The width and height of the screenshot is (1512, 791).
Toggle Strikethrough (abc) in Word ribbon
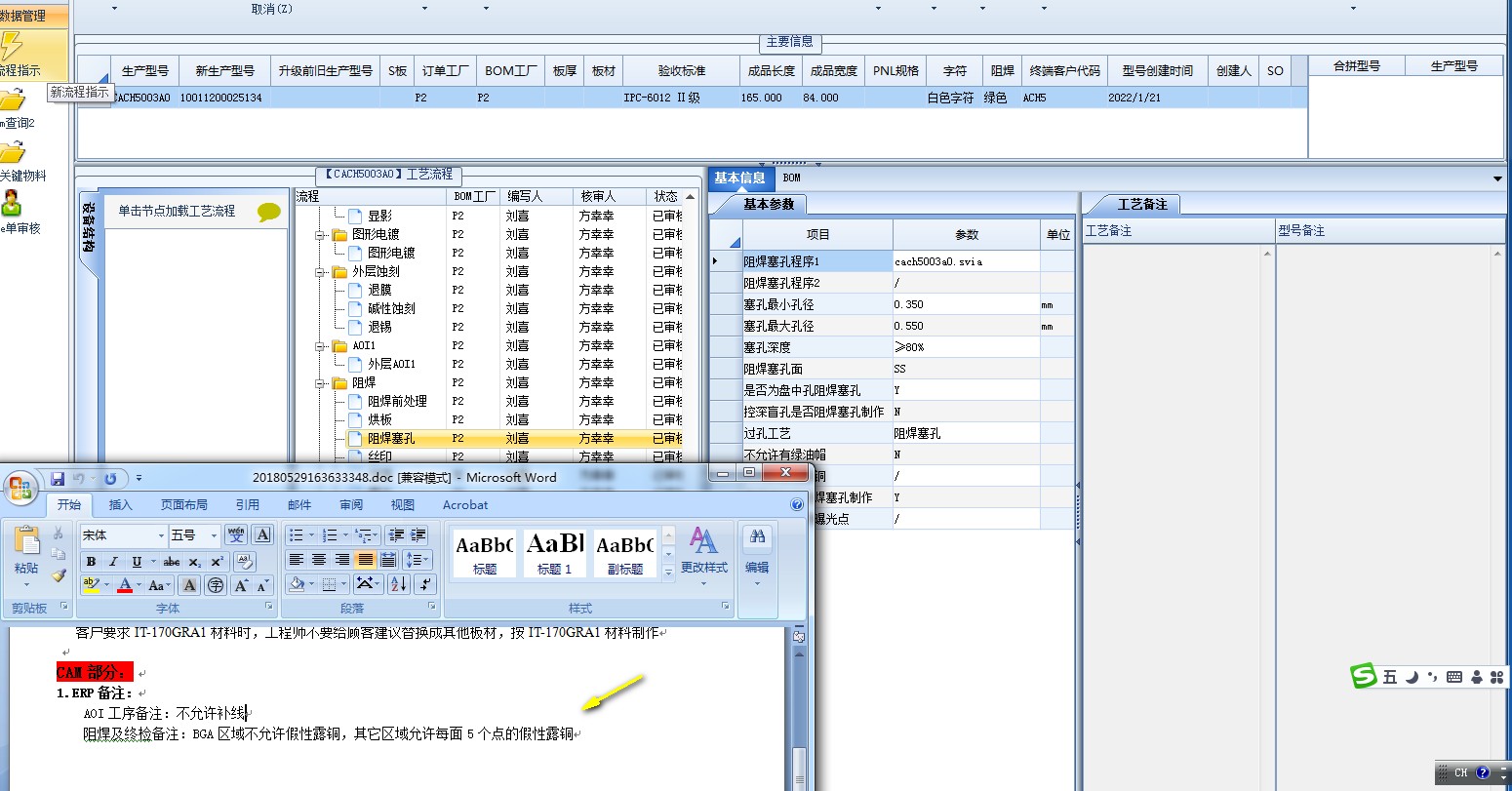172,562
